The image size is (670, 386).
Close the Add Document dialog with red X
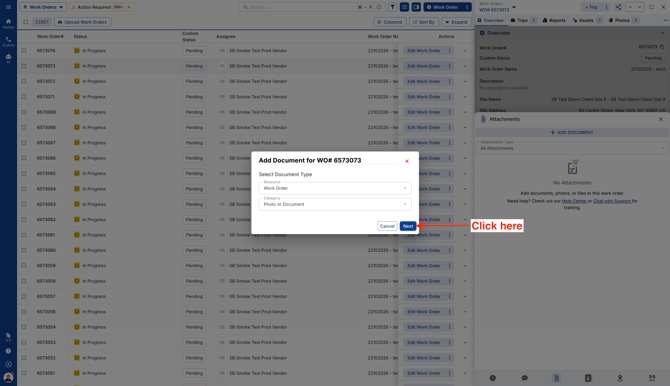(x=407, y=161)
